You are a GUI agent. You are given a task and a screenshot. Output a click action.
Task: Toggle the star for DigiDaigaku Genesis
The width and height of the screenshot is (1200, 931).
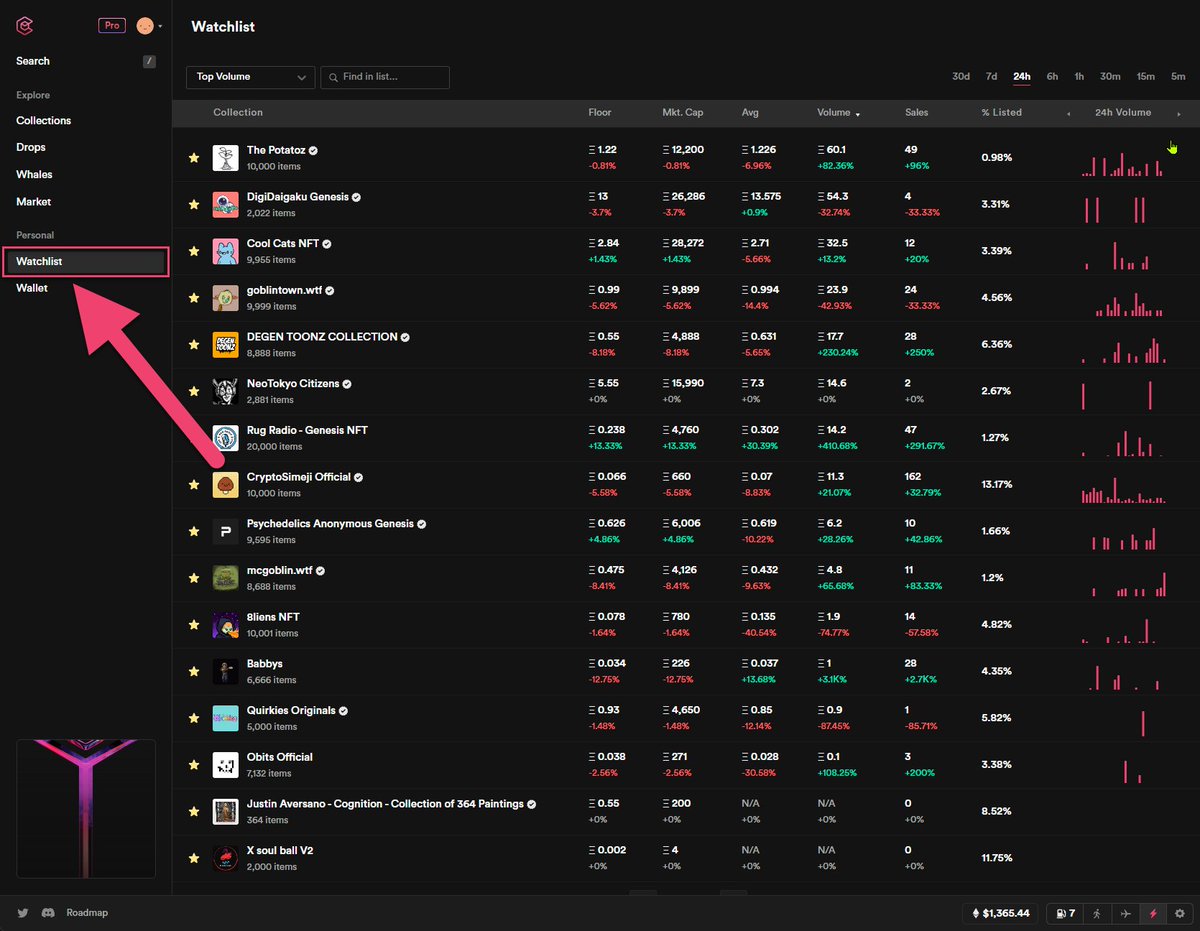point(194,204)
